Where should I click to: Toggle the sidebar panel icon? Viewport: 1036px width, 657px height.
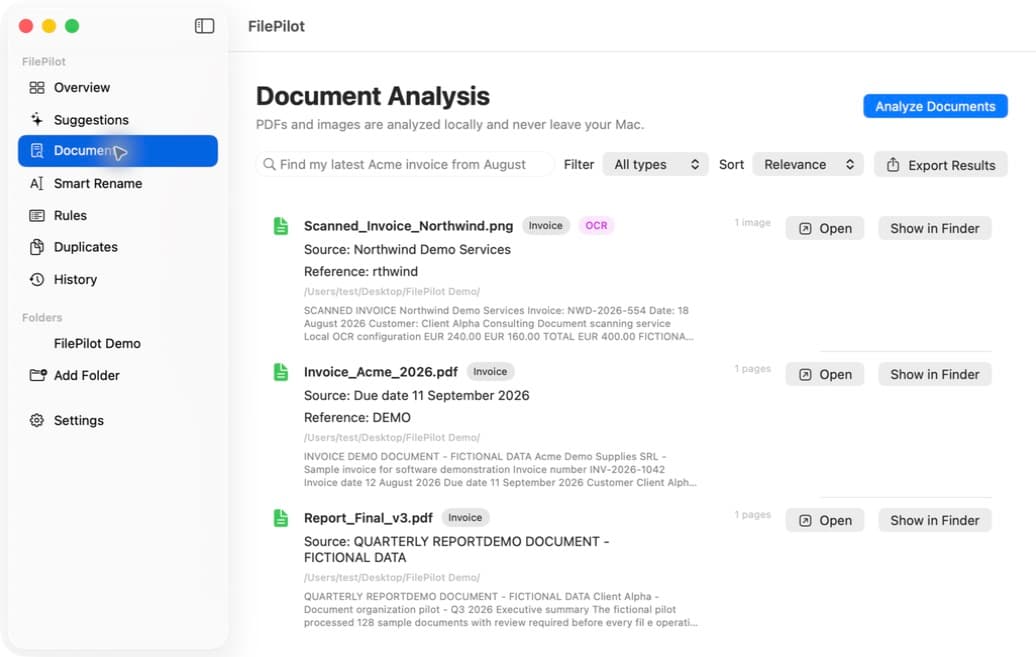[x=204, y=26]
